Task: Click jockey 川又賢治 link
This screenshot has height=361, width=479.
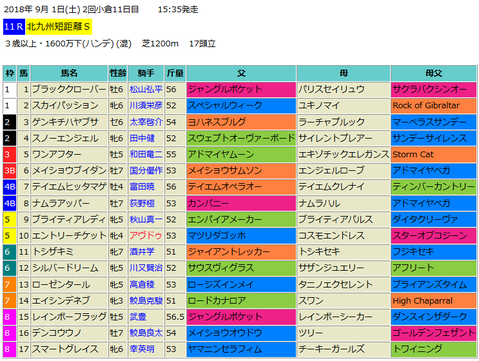Action: [146, 268]
